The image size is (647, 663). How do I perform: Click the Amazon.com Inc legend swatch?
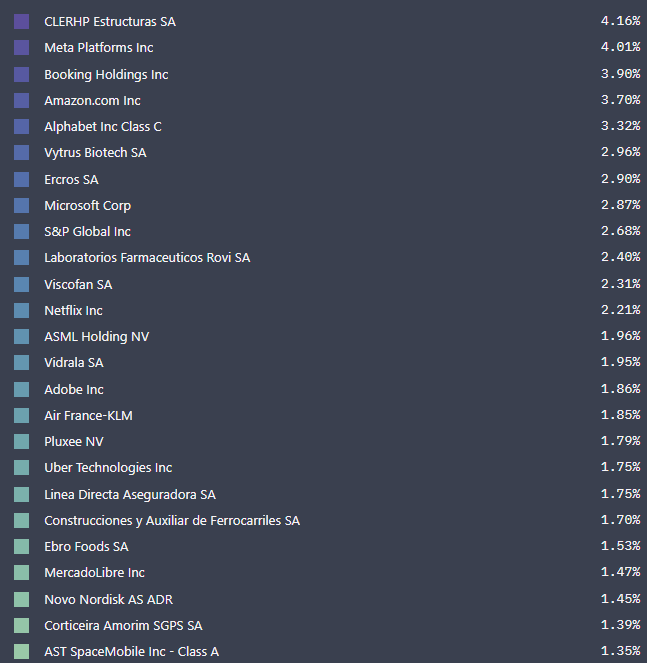click(22, 101)
